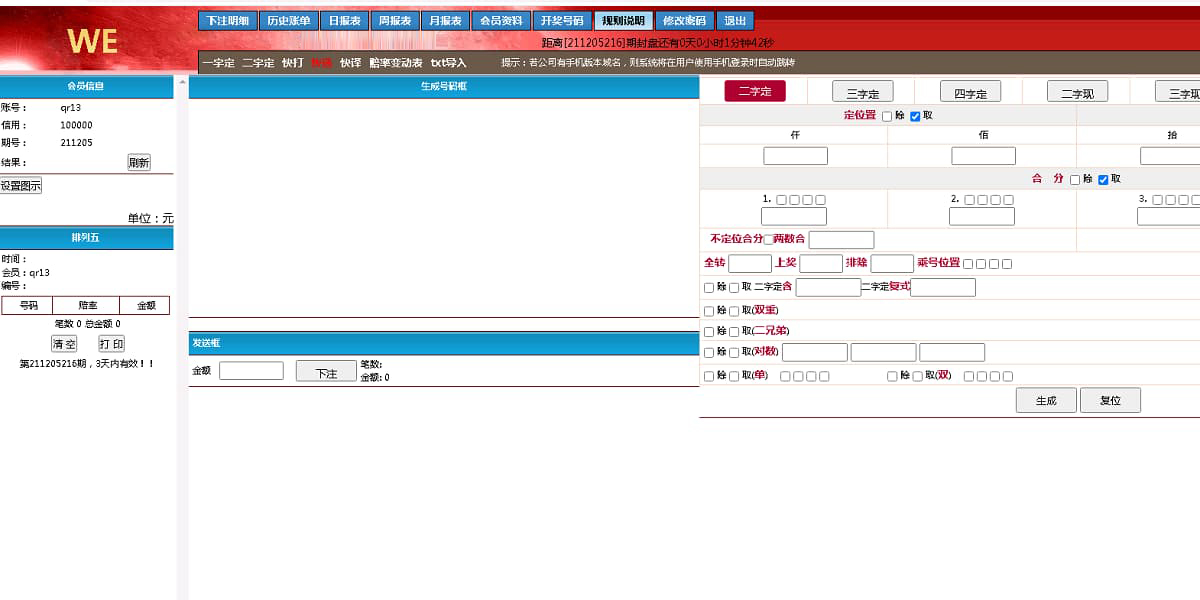Click the 打印 print button
Image resolution: width=1200 pixels, height=600 pixels.
tap(111, 344)
